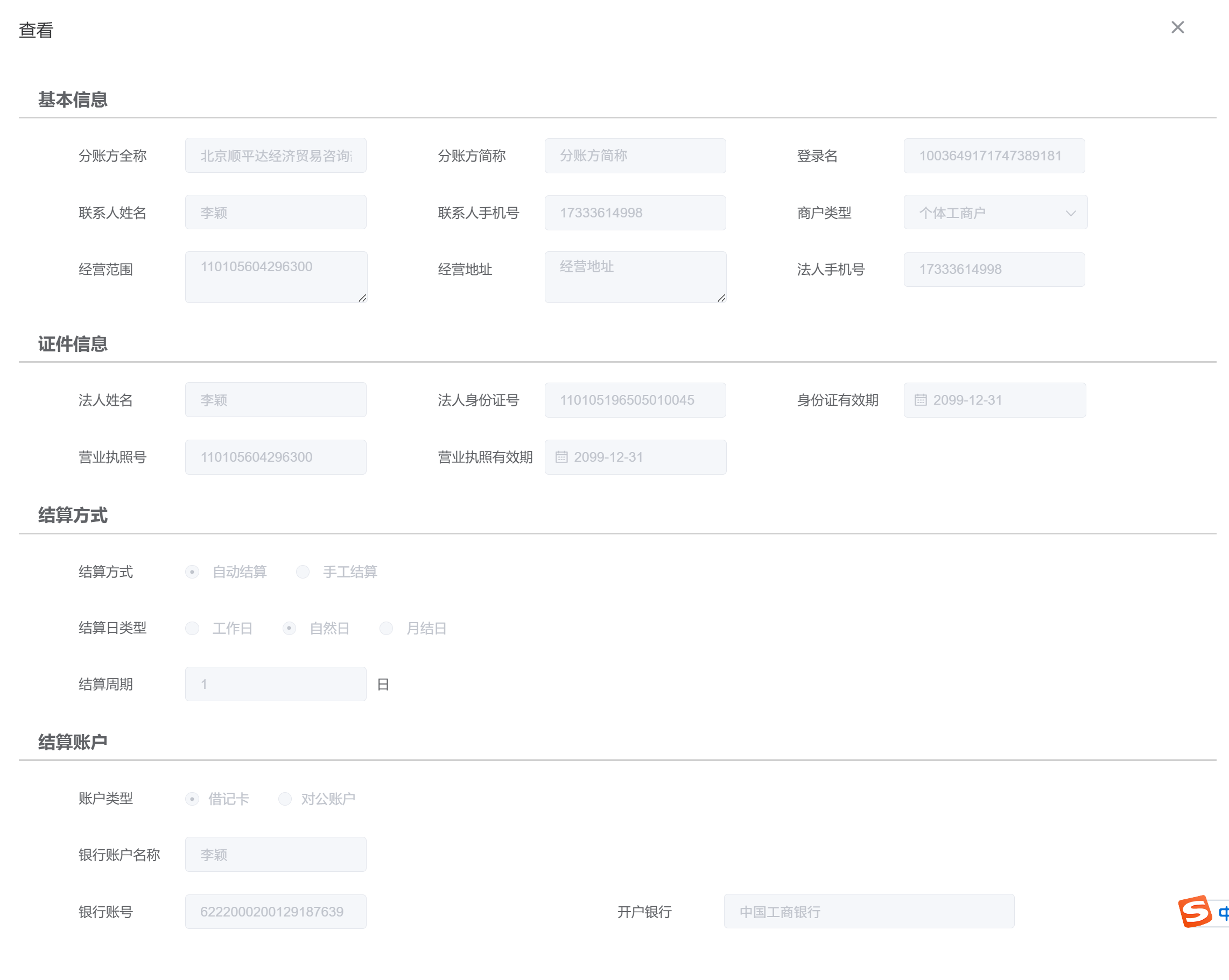The height and width of the screenshot is (980, 1229).
Task: Click the 开户银行 input field
Action: (868, 912)
